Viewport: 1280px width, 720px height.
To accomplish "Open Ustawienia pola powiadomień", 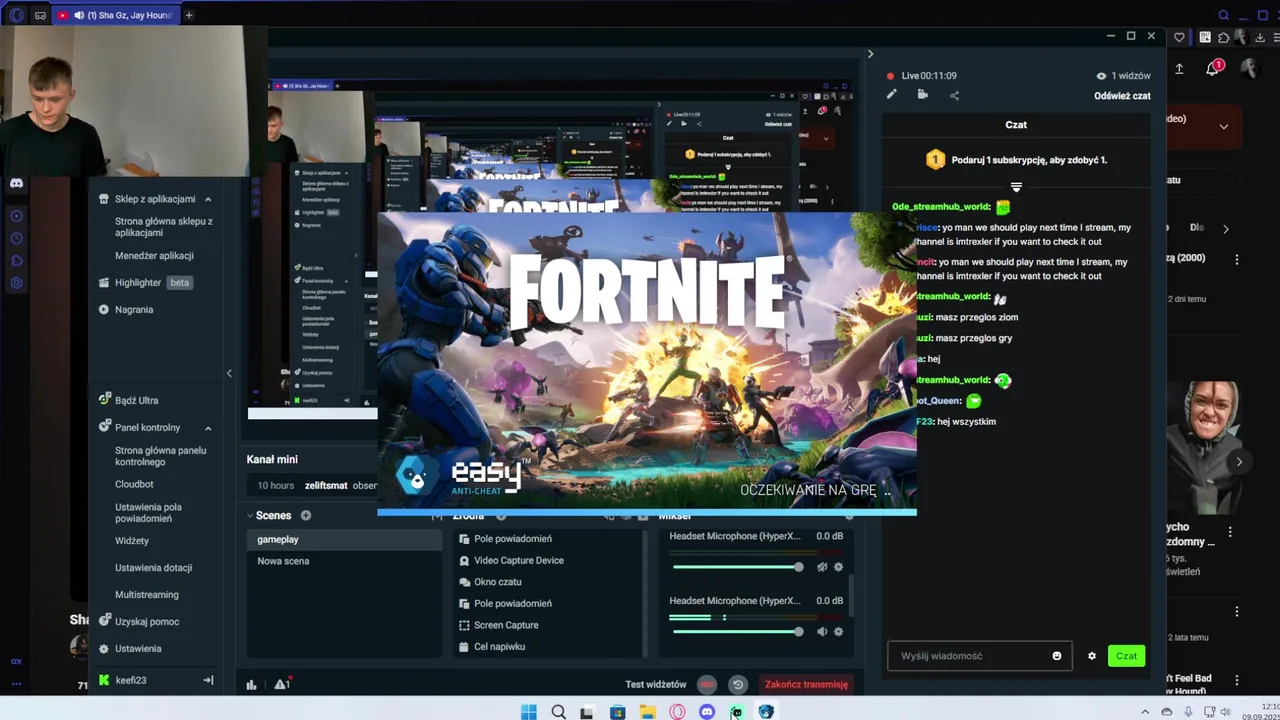I will pos(149,513).
